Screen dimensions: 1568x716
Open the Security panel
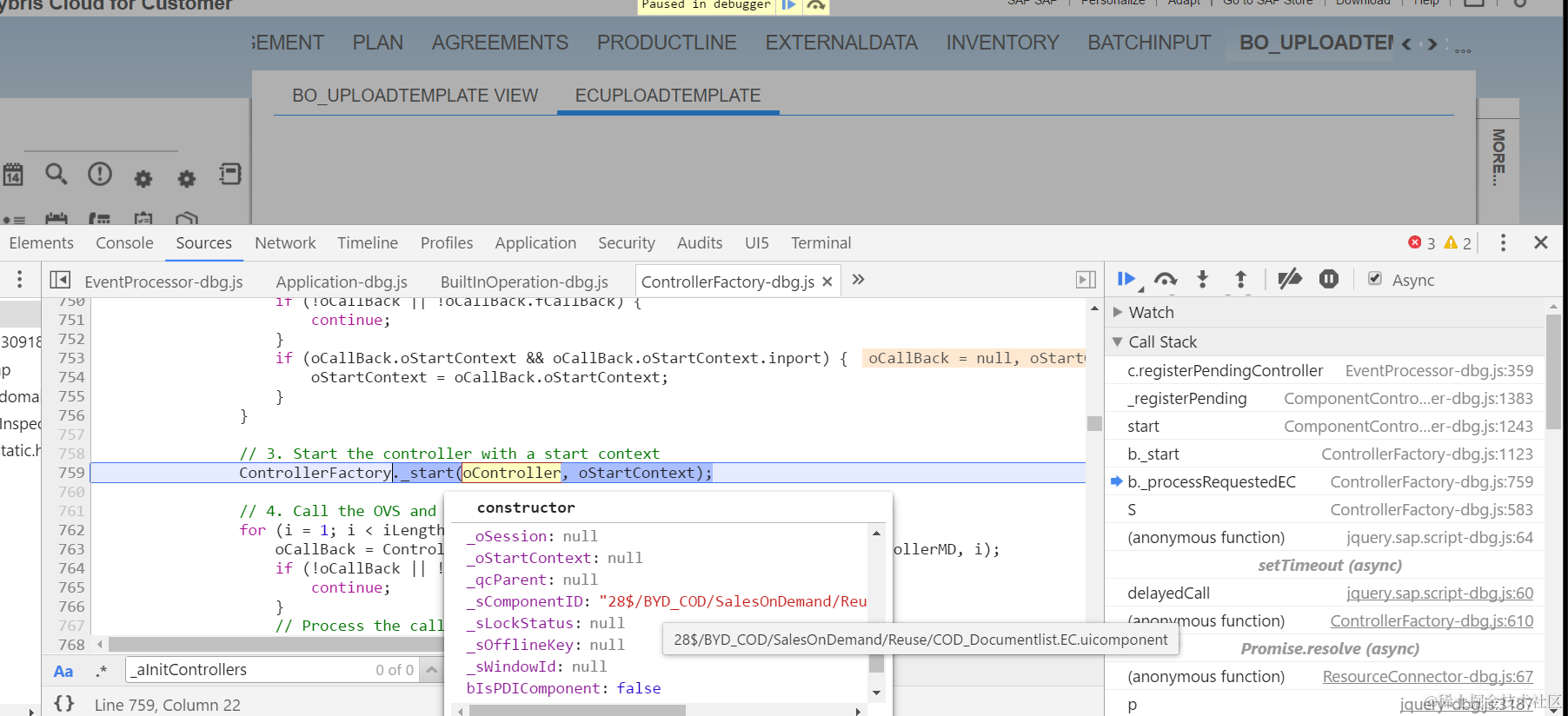[627, 243]
